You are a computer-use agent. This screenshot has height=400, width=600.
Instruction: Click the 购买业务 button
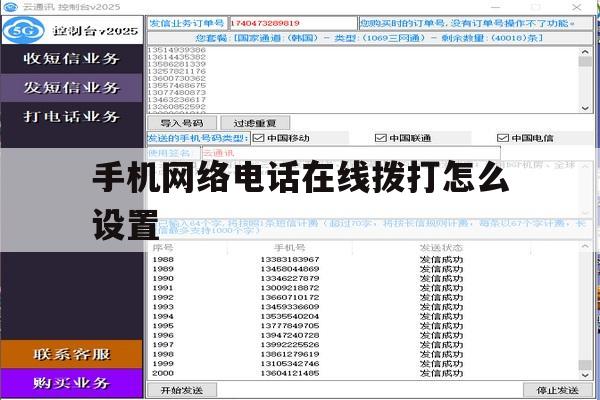(72, 383)
